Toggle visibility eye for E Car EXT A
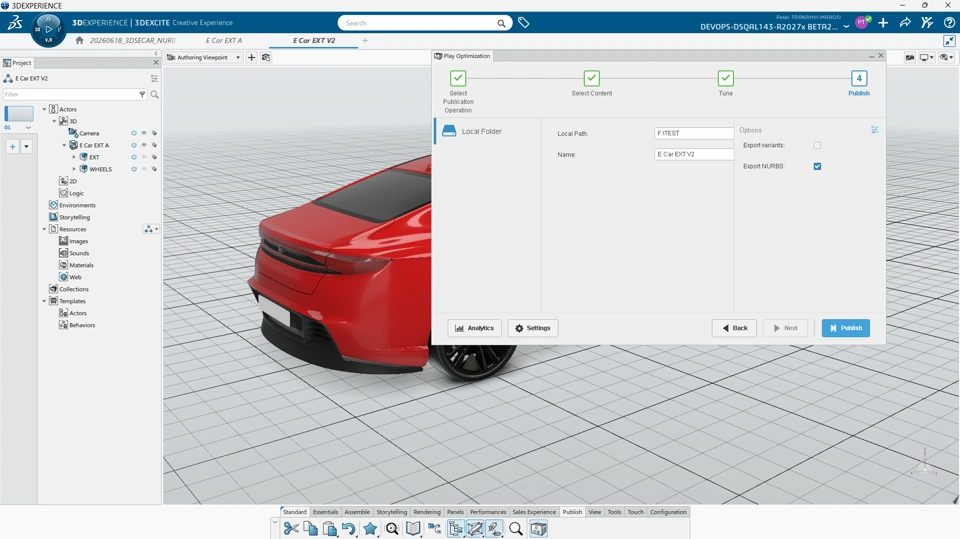The height and width of the screenshot is (539, 960). [144, 145]
